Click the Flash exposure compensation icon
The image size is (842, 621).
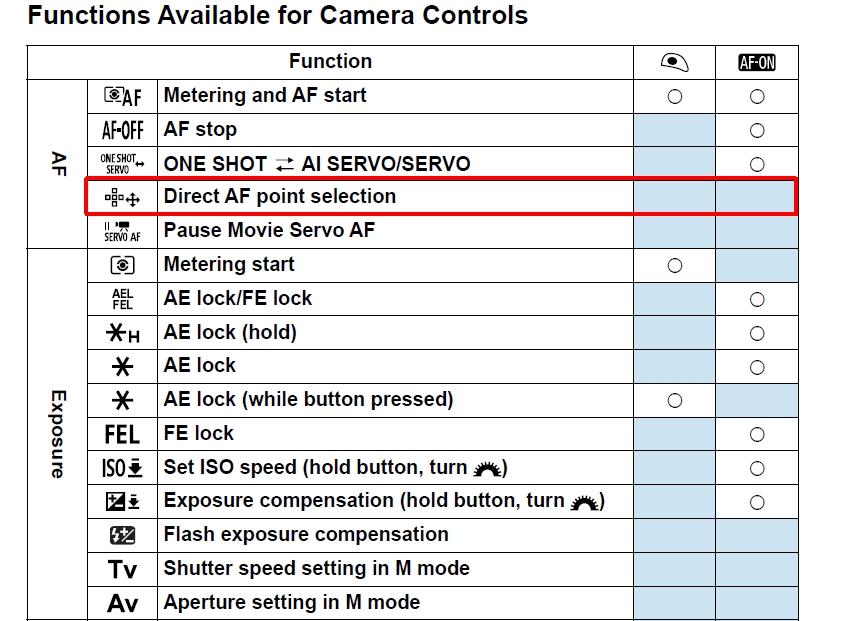click(x=122, y=535)
